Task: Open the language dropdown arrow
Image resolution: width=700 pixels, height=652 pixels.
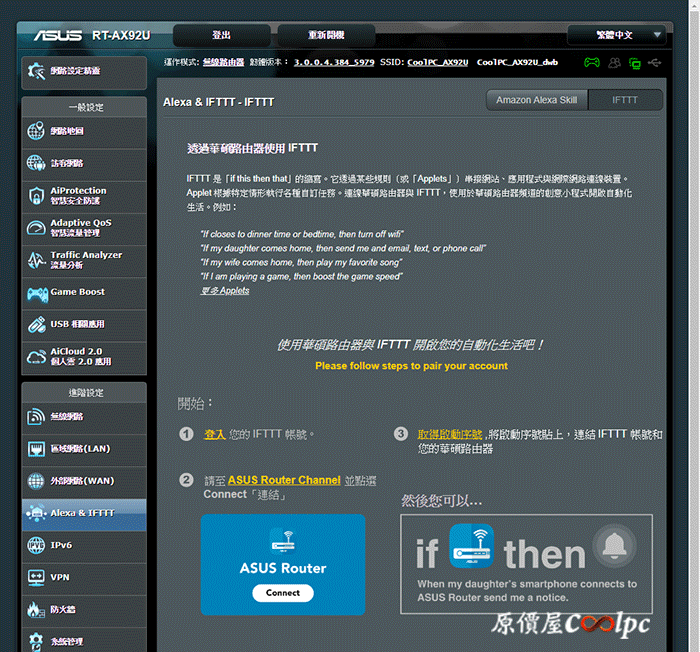Action: [x=657, y=35]
